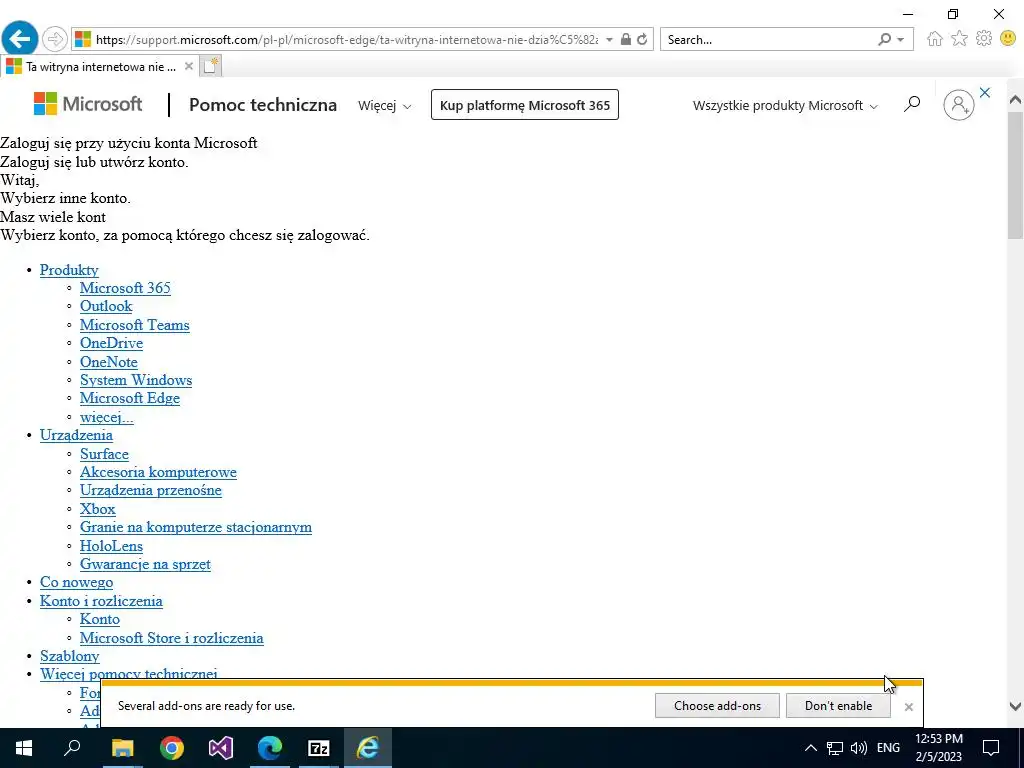Open the System Windows link
Image resolution: width=1024 pixels, height=768 pixels.
point(136,380)
